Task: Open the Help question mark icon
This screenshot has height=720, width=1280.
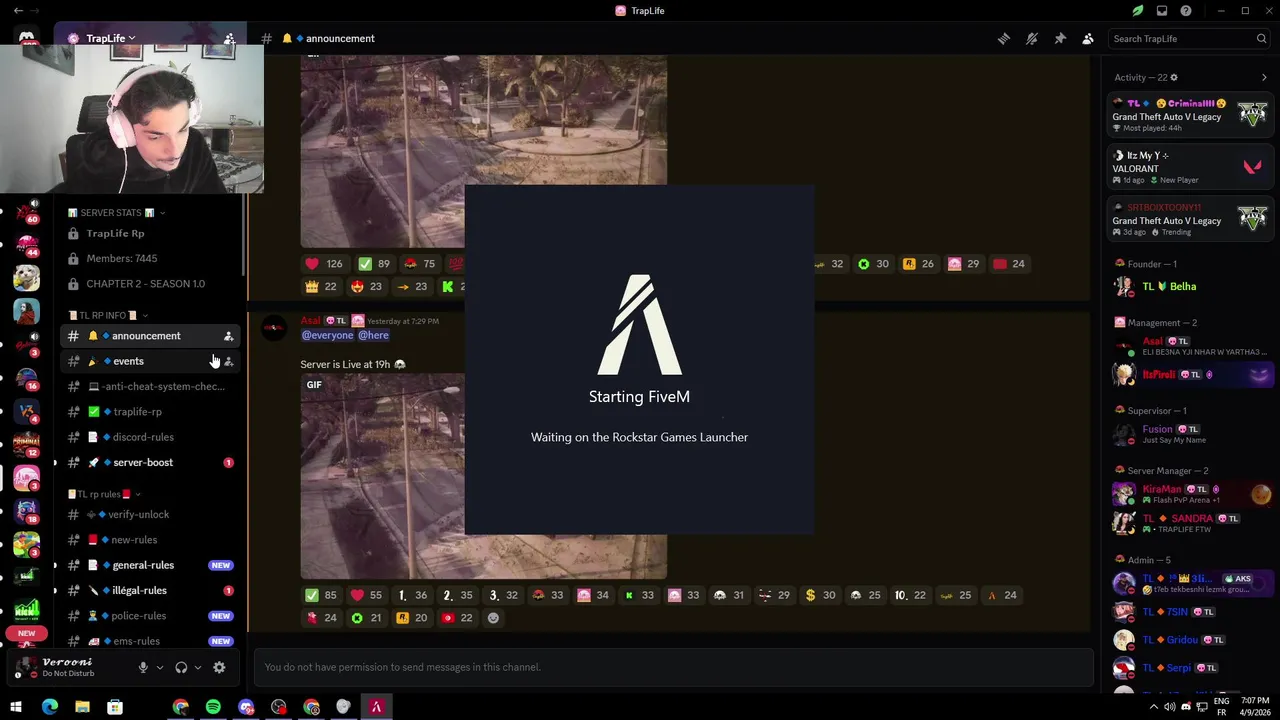Action: click(1186, 11)
